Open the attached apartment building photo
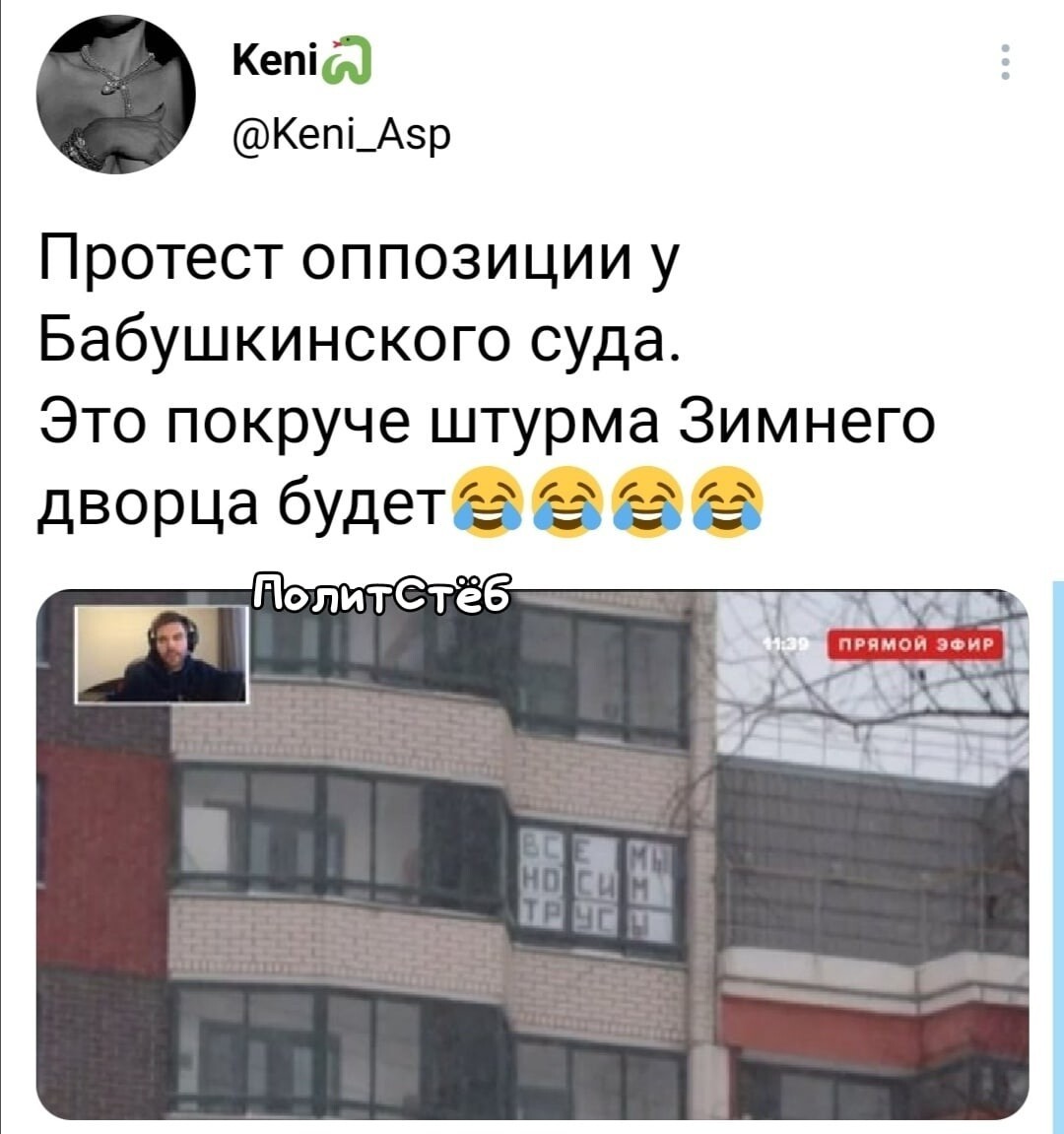The width and height of the screenshot is (1064, 1134). (x=532, y=854)
